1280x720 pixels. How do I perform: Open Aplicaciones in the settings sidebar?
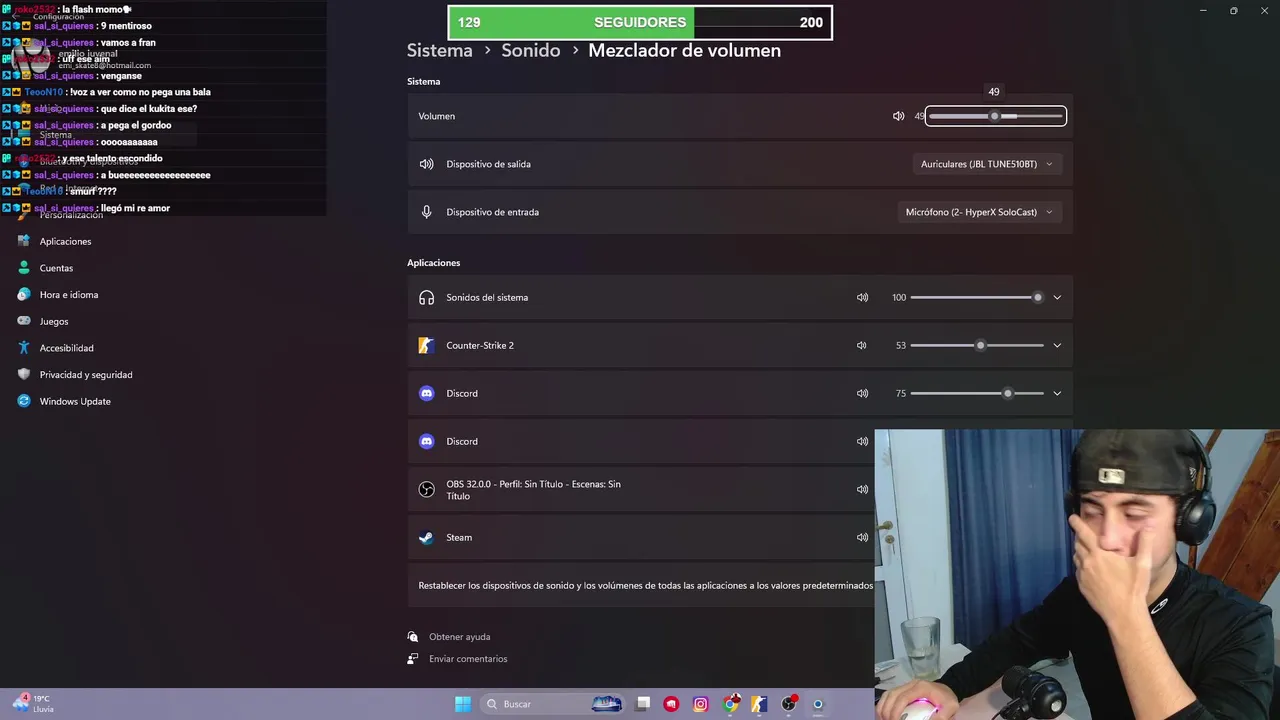pos(65,241)
